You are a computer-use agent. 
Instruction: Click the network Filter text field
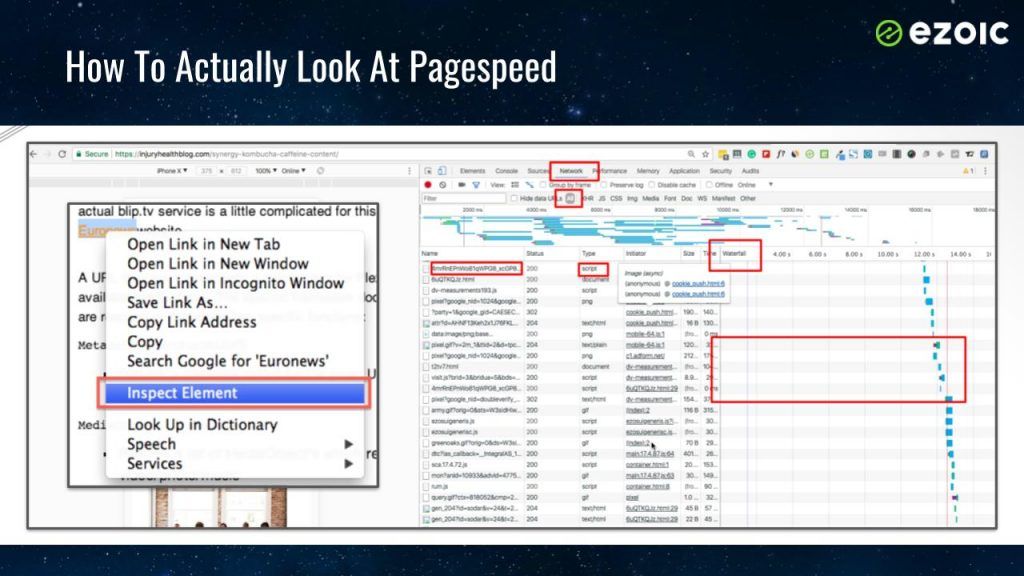464,198
